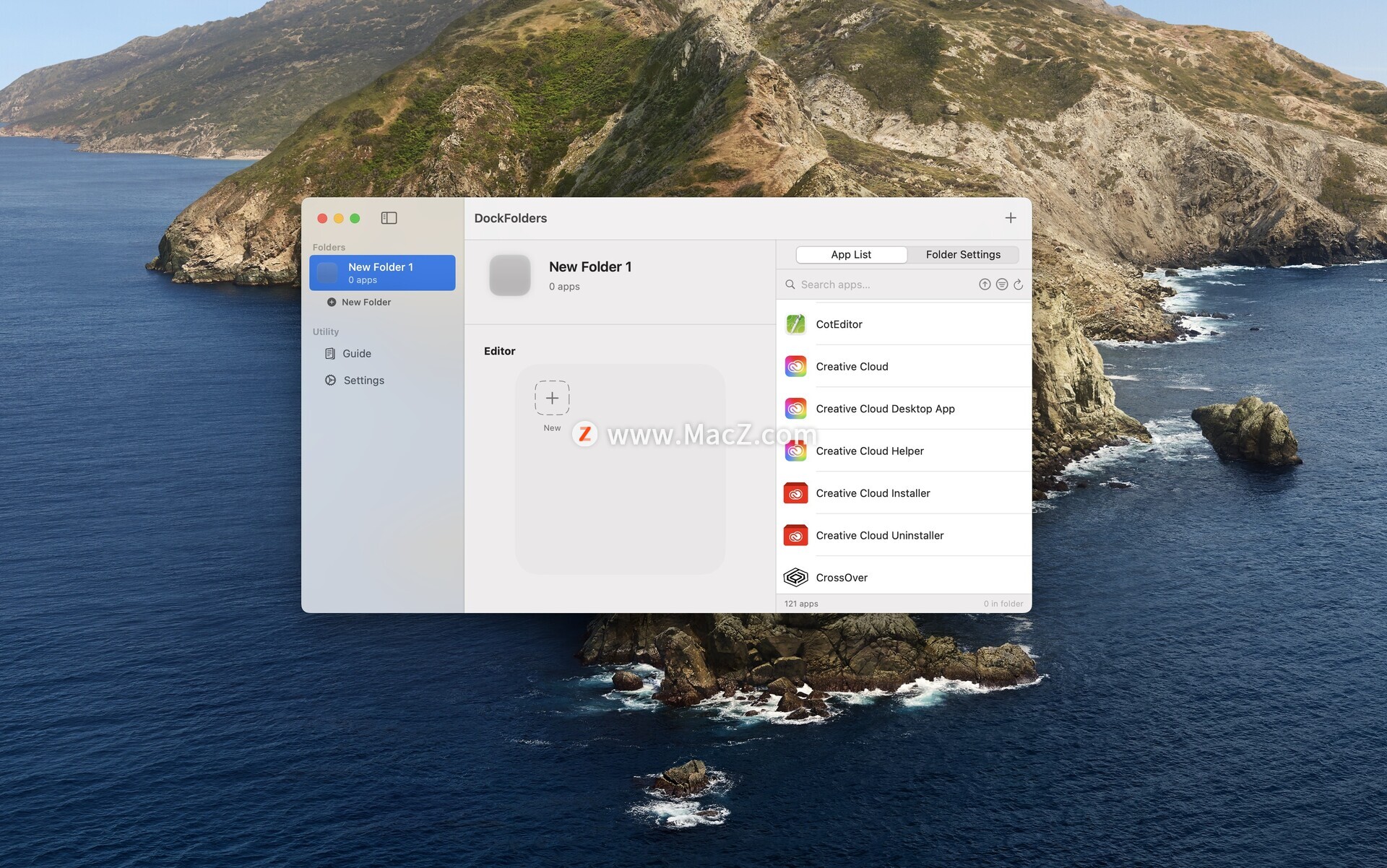Click the Folders sidebar heading
This screenshot has width=1387, height=868.
point(329,247)
